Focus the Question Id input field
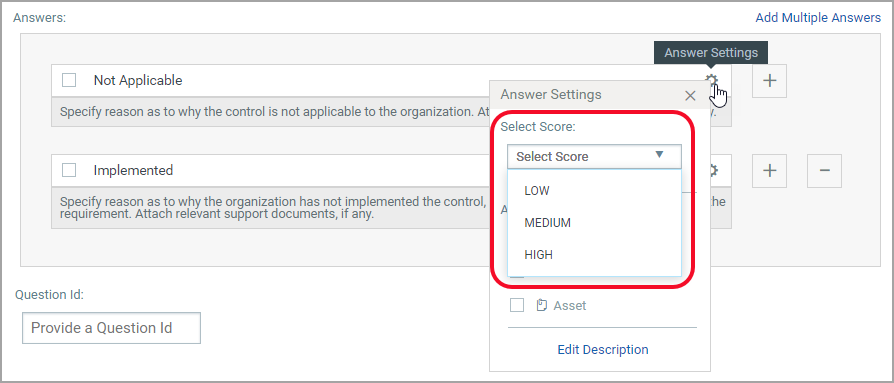 (x=111, y=328)
